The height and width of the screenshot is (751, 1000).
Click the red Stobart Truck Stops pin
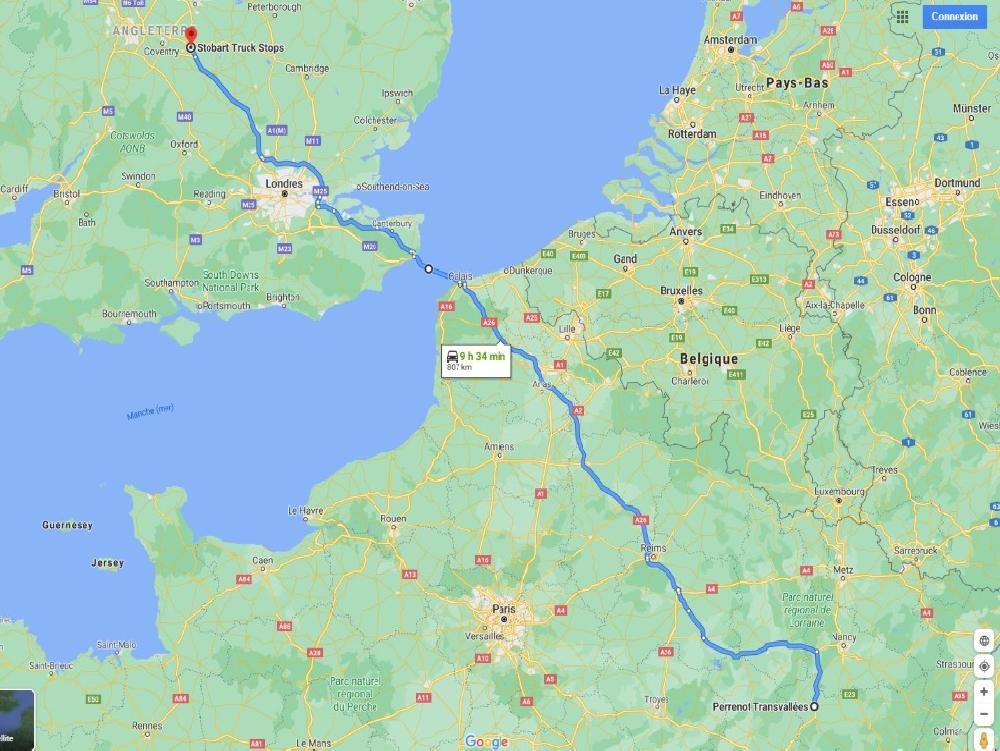pyautogui.click(x=191, y=36)
